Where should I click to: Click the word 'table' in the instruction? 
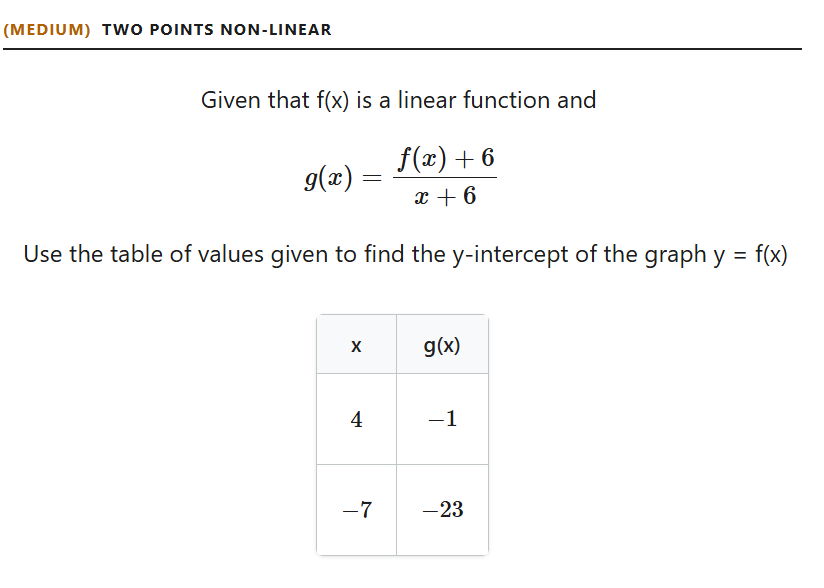pyautogui.click(x=136, y=254)
